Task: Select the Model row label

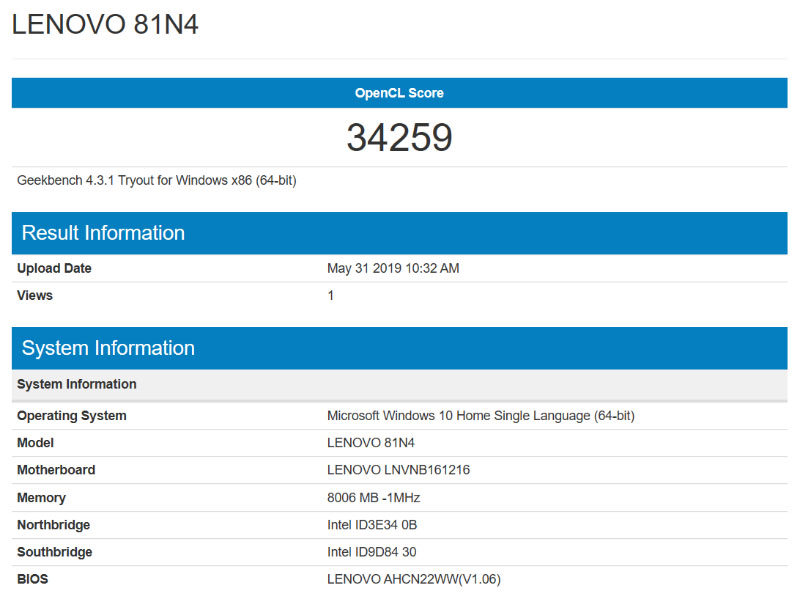Action: (x=37, y=442)
